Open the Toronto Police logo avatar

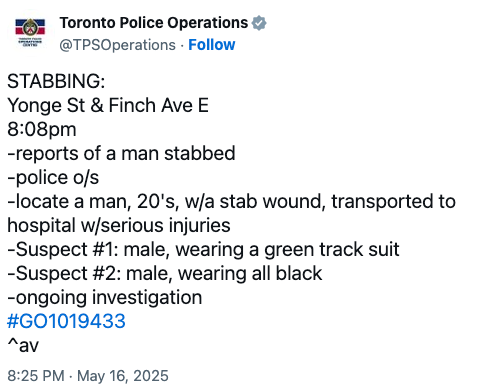click(x=30, y=33)
